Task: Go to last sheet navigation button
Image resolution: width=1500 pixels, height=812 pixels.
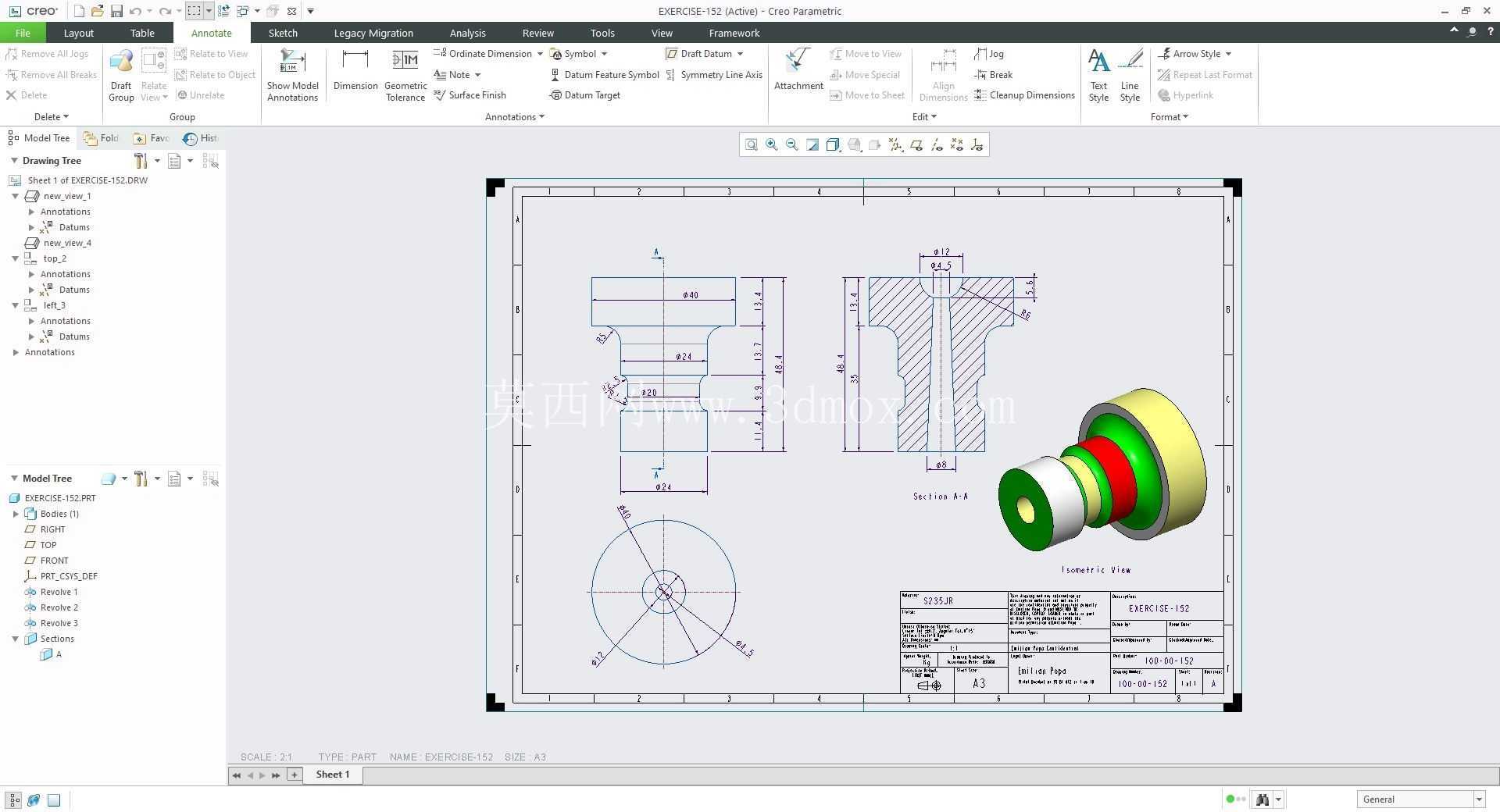Action: (276, 775)
